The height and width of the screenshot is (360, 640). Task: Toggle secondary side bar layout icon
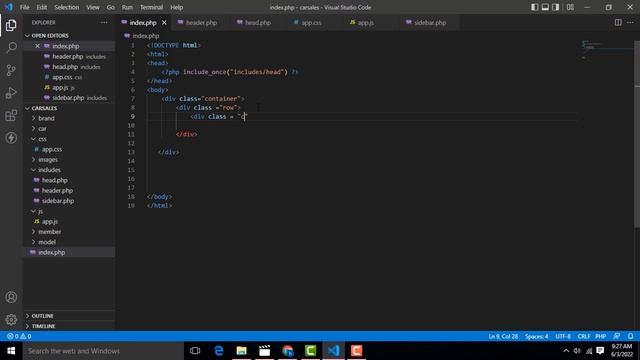point(556,7)
